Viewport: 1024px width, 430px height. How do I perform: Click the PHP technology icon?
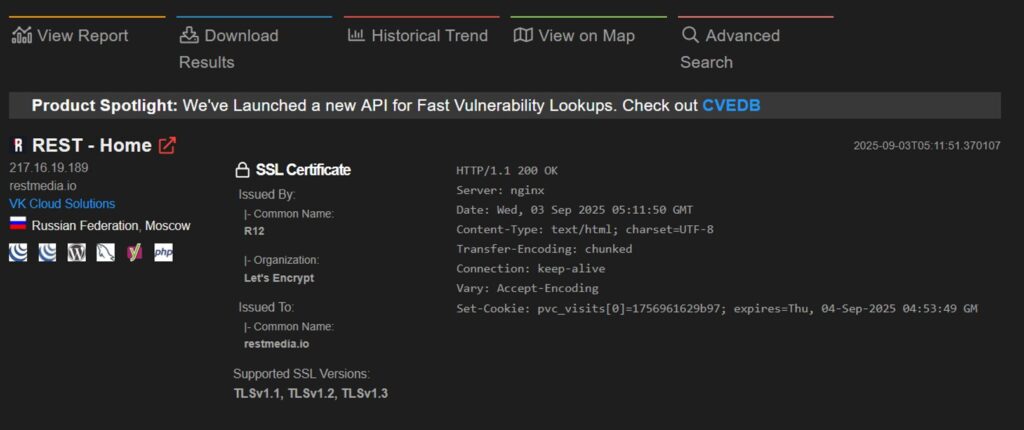click(163, 252)
